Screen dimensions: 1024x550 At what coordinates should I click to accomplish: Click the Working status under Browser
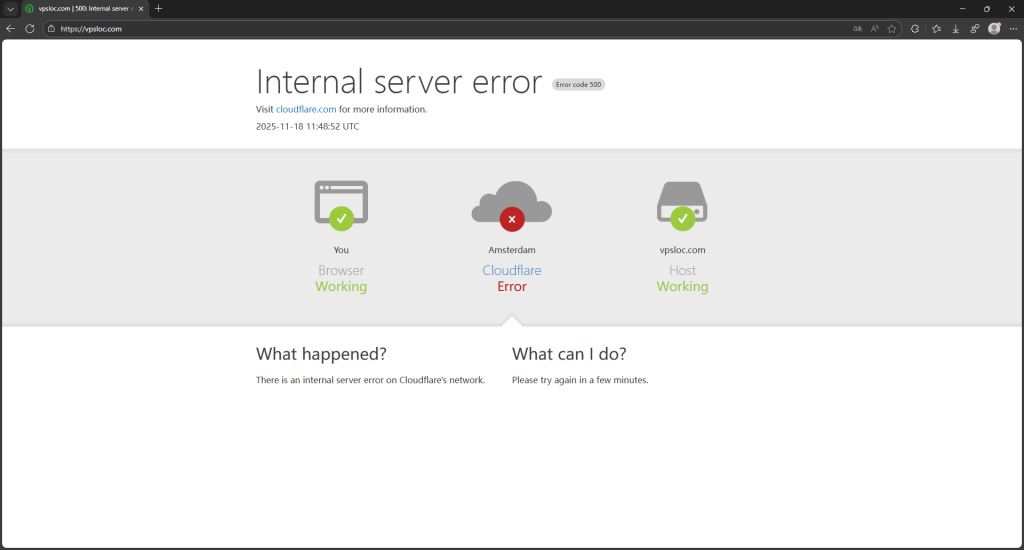(341, 287)
